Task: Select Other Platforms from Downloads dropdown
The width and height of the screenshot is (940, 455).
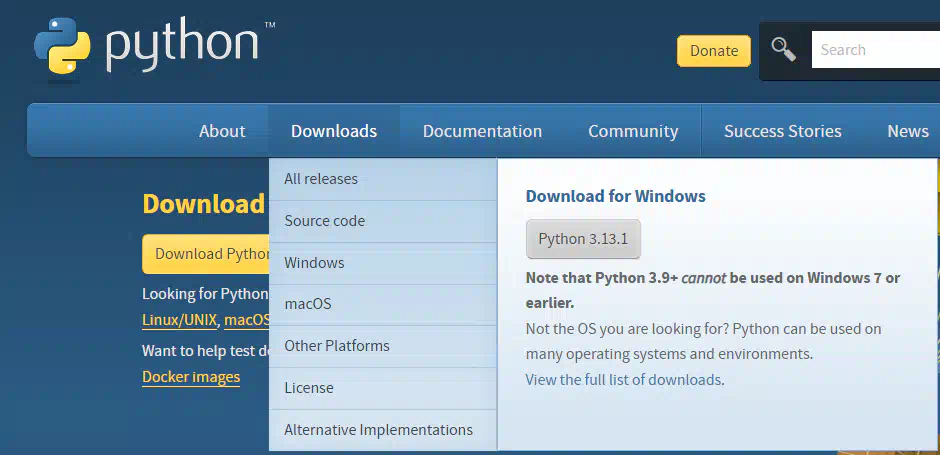Action: 383,346
